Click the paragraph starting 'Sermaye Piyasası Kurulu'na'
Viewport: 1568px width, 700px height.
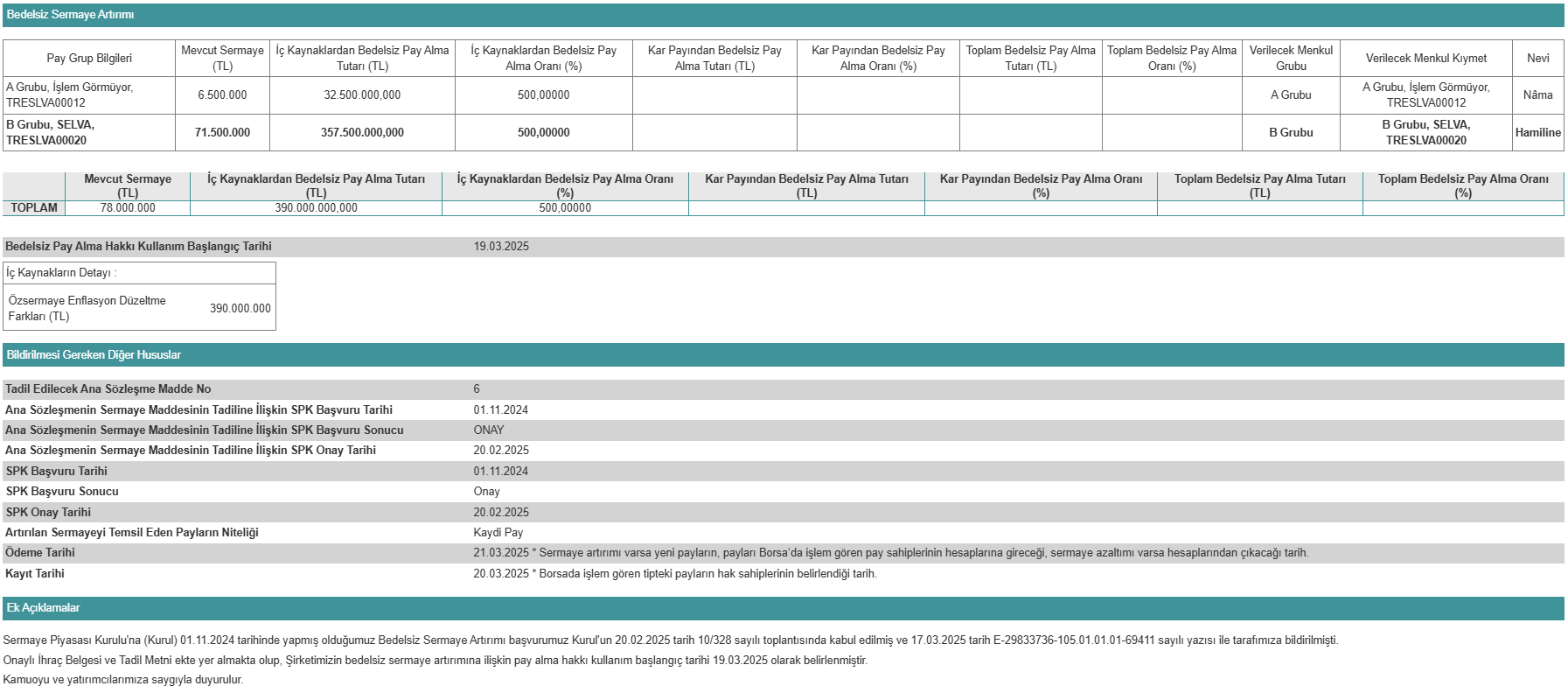671,640
